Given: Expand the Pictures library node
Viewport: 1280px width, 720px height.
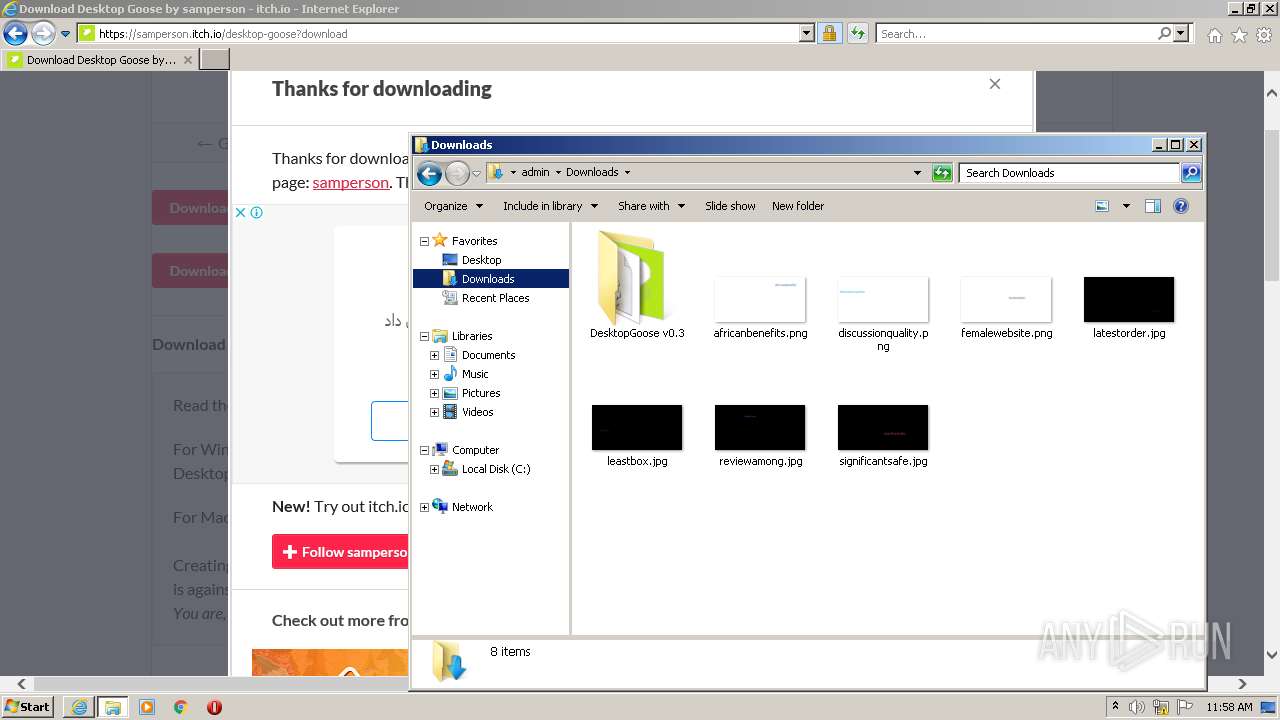Looking at the screenshot, I should pos(434,393).
